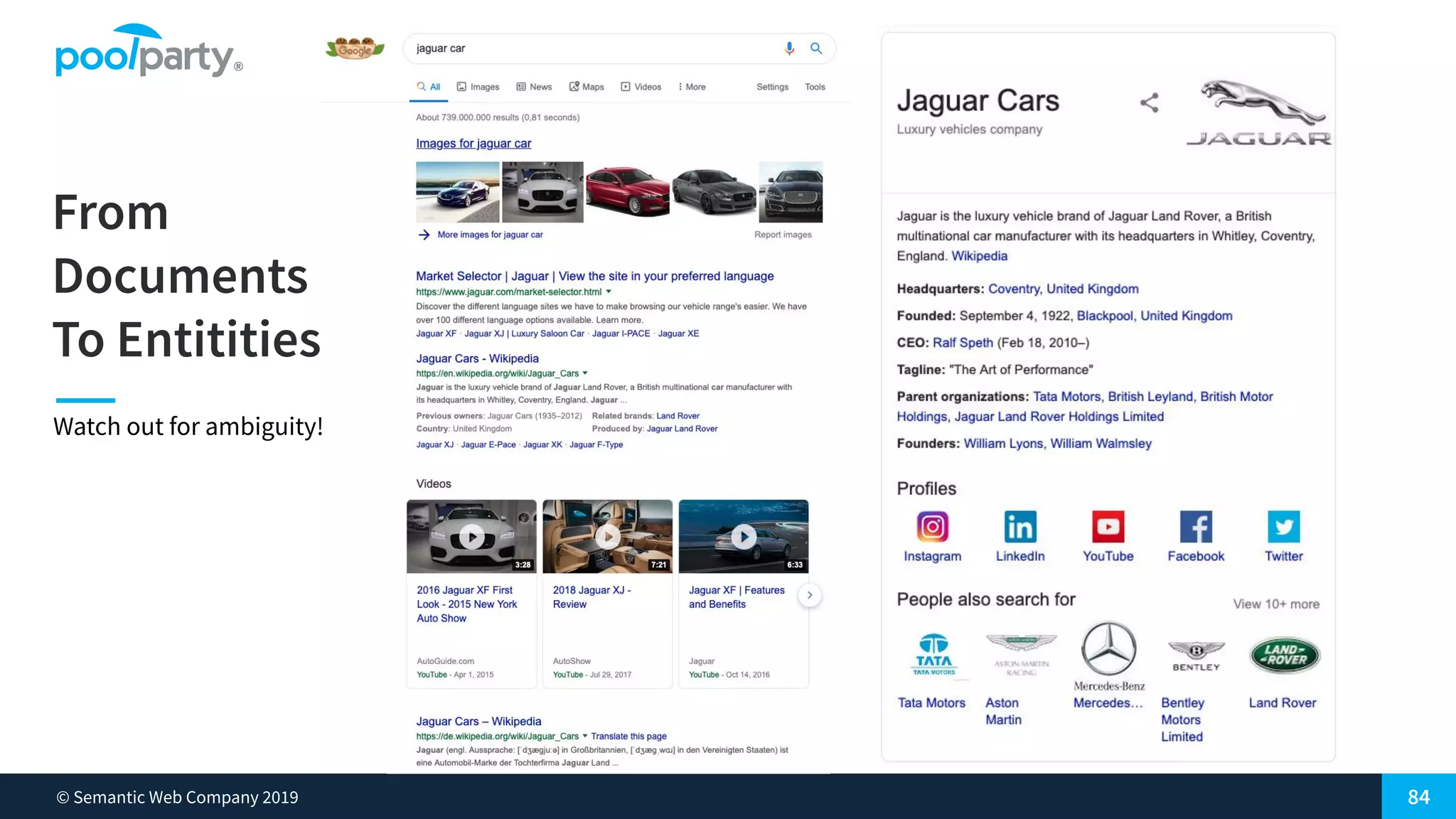Click the white Jaguar car image thumbnail

coord(542,192)
